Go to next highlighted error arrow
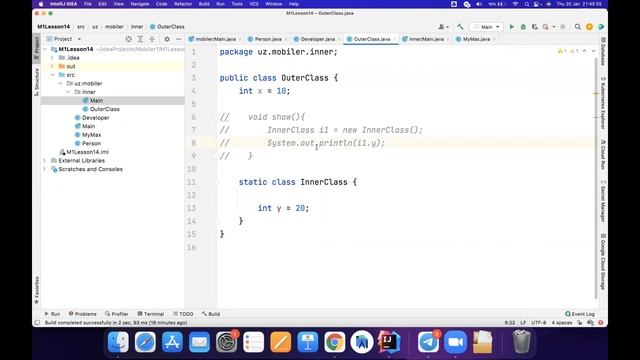The image size is (640, 360). [x=593, y=51]
